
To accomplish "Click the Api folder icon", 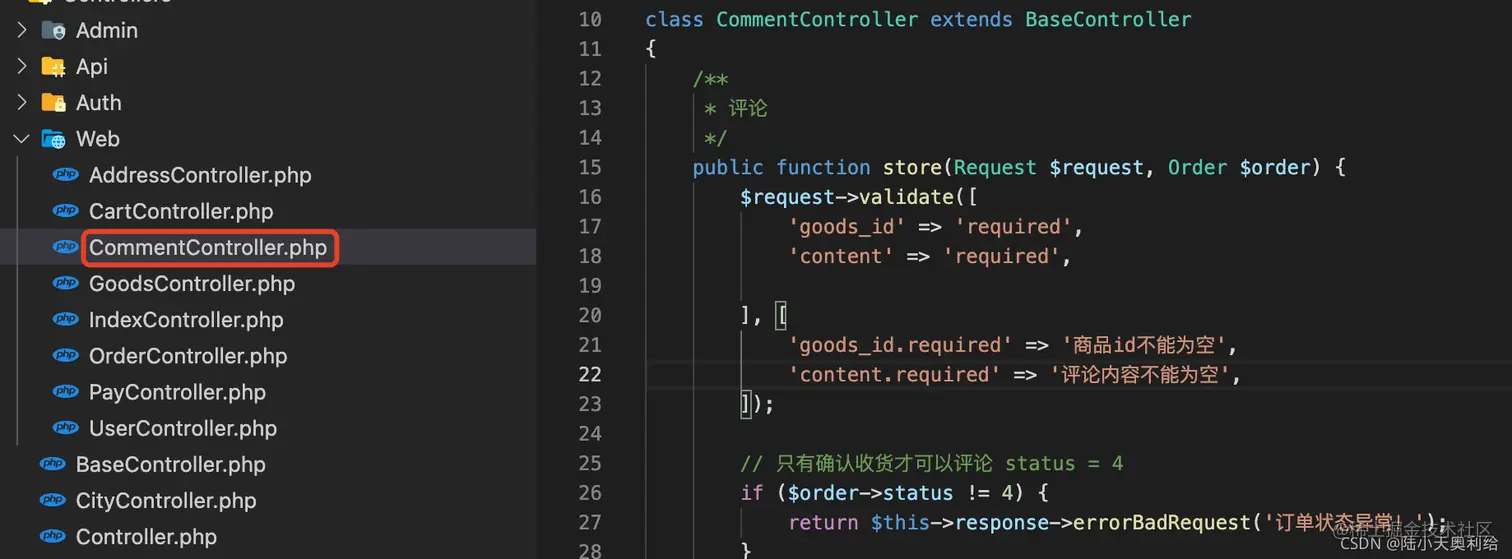I will pos(53,67).
